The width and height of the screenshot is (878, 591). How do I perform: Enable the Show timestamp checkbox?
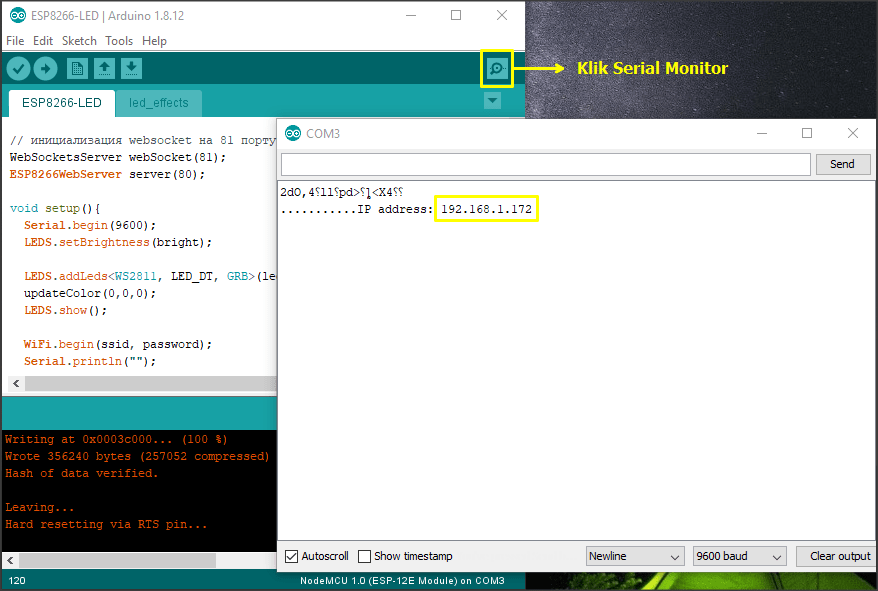(365, 556)
